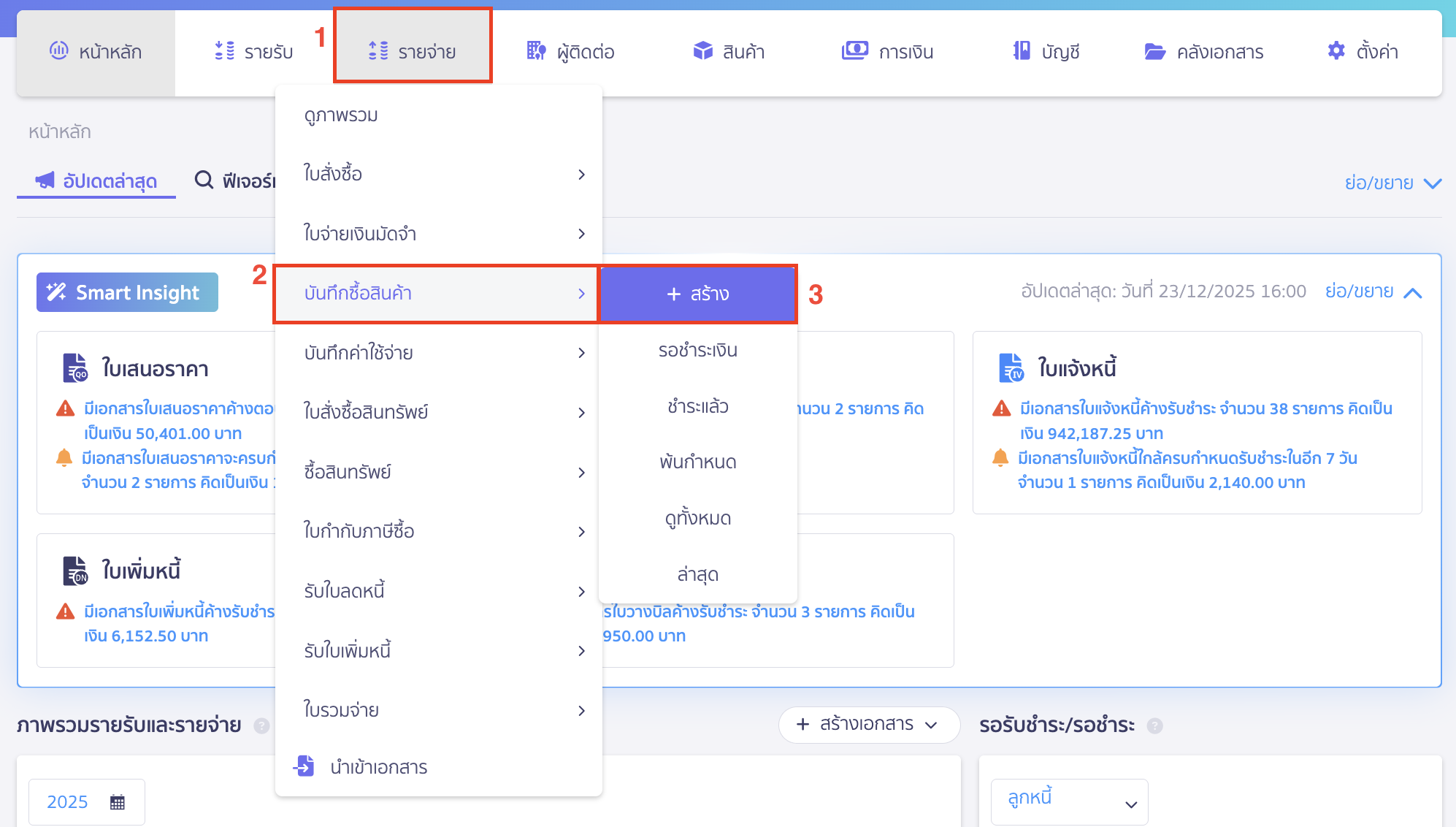
Task: Open บันทึกซื้อสินค้า menu entry
Action: (359, 292)
